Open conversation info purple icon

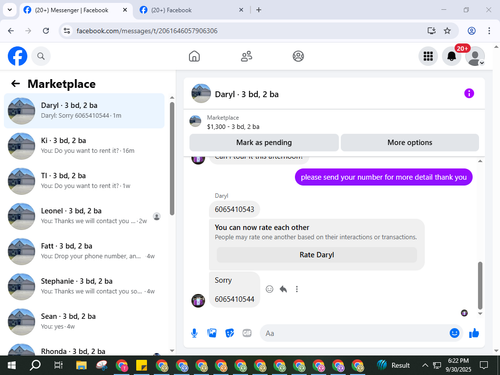click(469, 93)
